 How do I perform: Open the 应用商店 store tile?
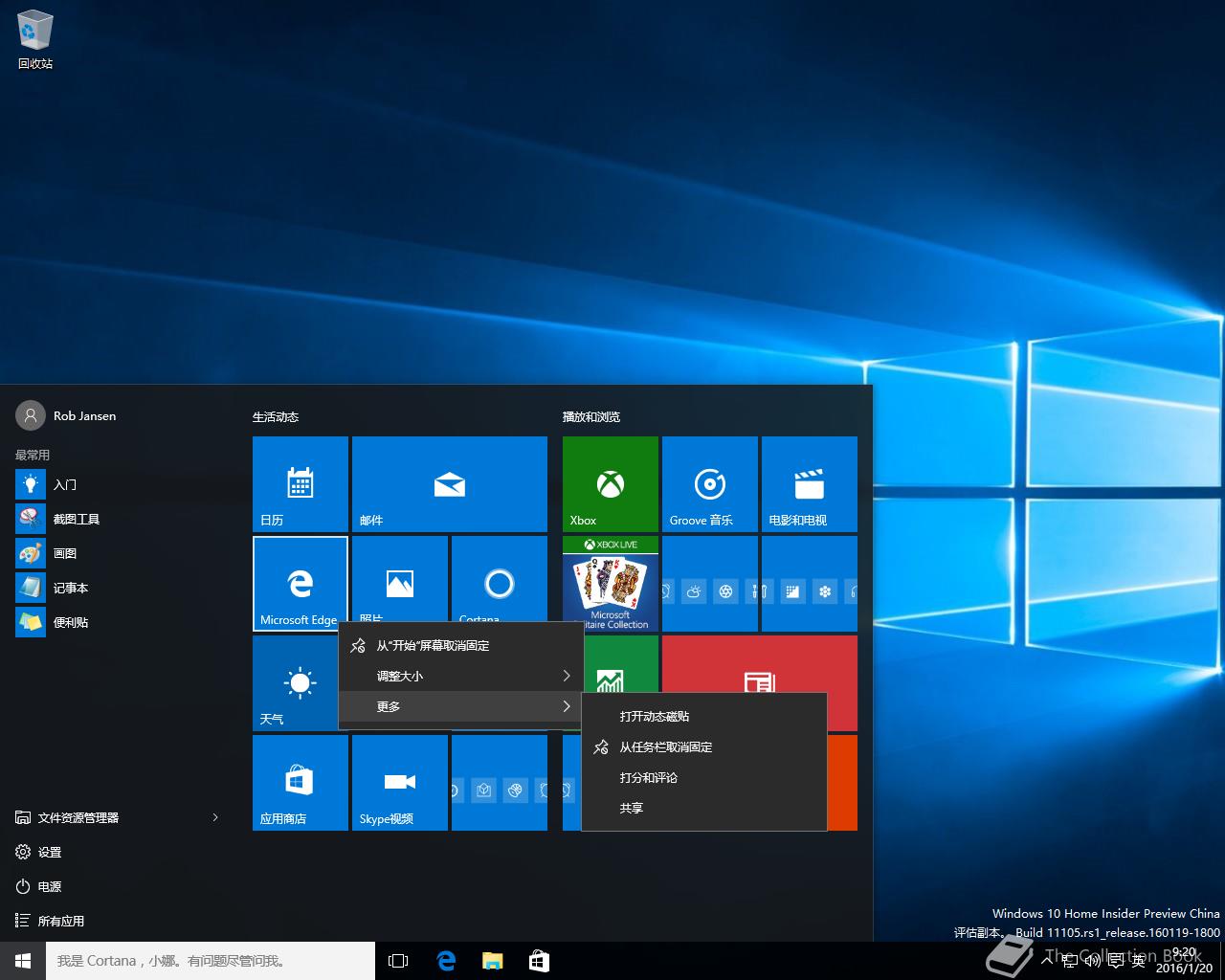(301, 783)
